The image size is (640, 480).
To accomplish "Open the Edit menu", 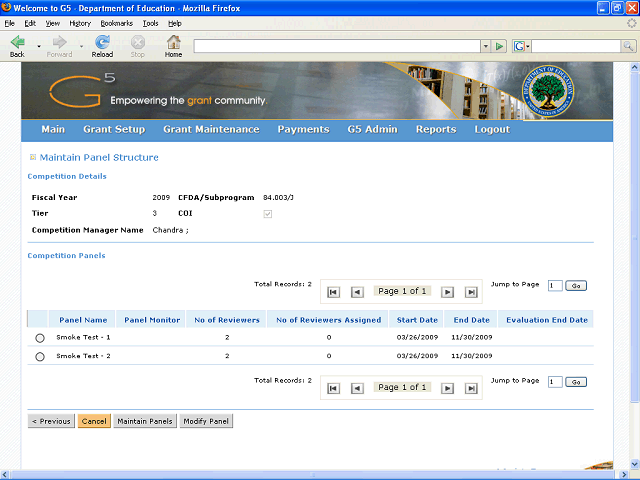I will tap(30, 23).
